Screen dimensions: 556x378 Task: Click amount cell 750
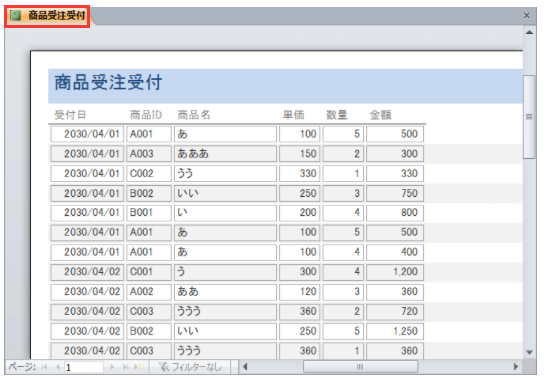pyautogui.click(x=395, y=193)
